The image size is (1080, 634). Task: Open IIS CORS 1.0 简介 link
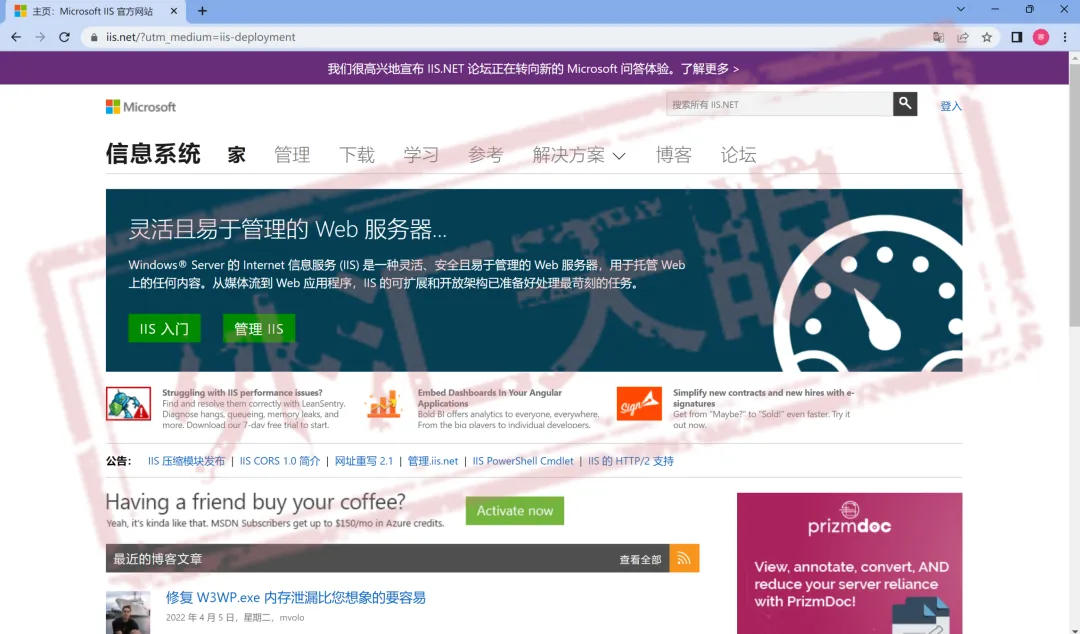click(x=280, y=461)
